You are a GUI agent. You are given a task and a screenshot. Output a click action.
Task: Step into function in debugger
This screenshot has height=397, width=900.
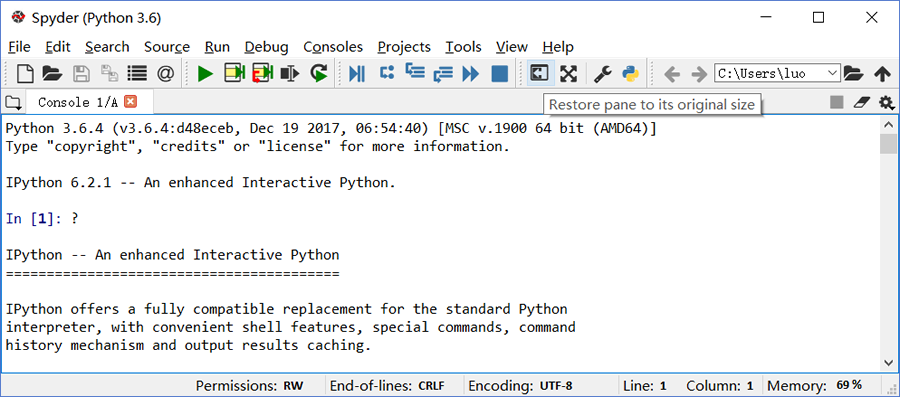click(414, 73)
